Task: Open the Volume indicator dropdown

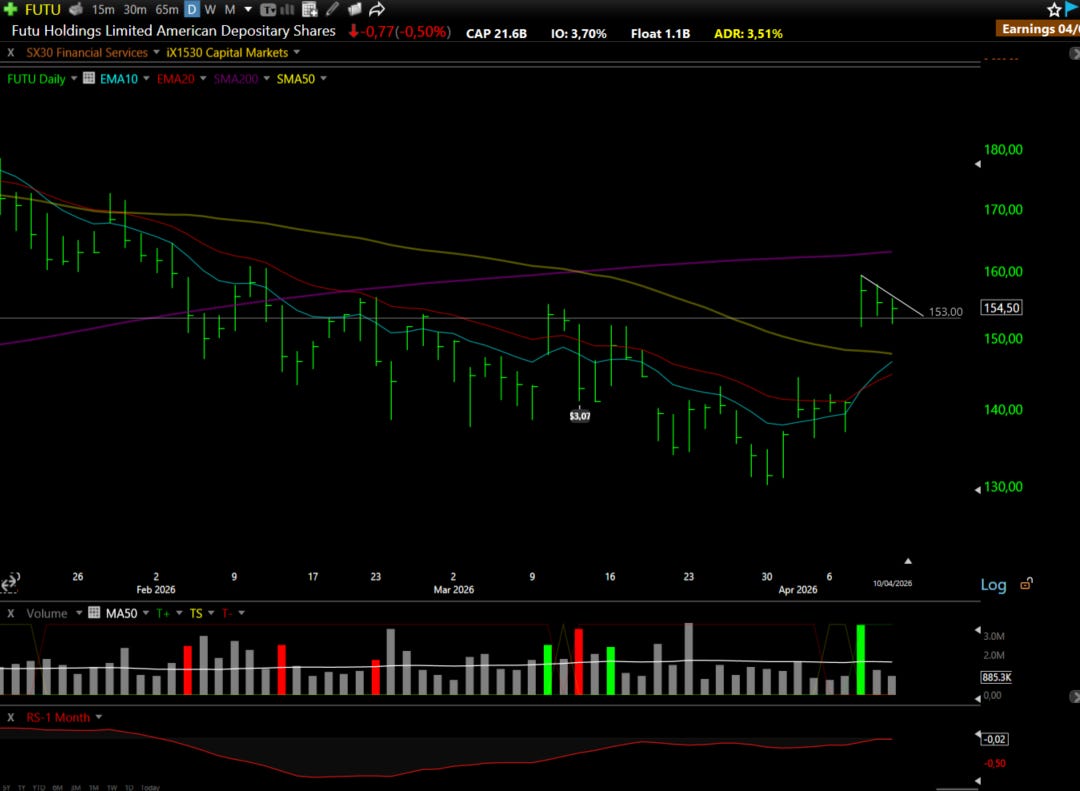Action: 79,613
